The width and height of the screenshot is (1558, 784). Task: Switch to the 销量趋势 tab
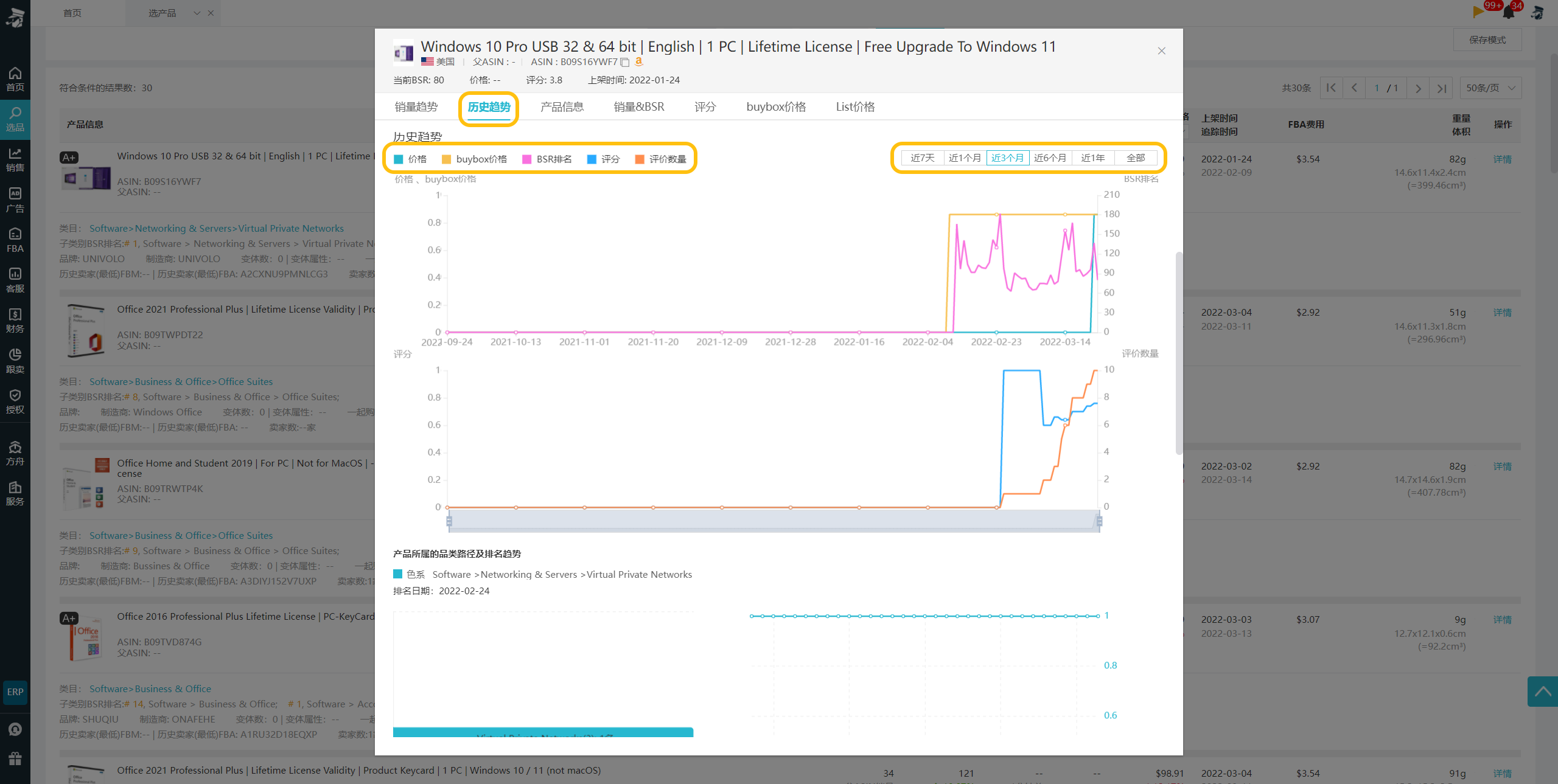point(416,107)
